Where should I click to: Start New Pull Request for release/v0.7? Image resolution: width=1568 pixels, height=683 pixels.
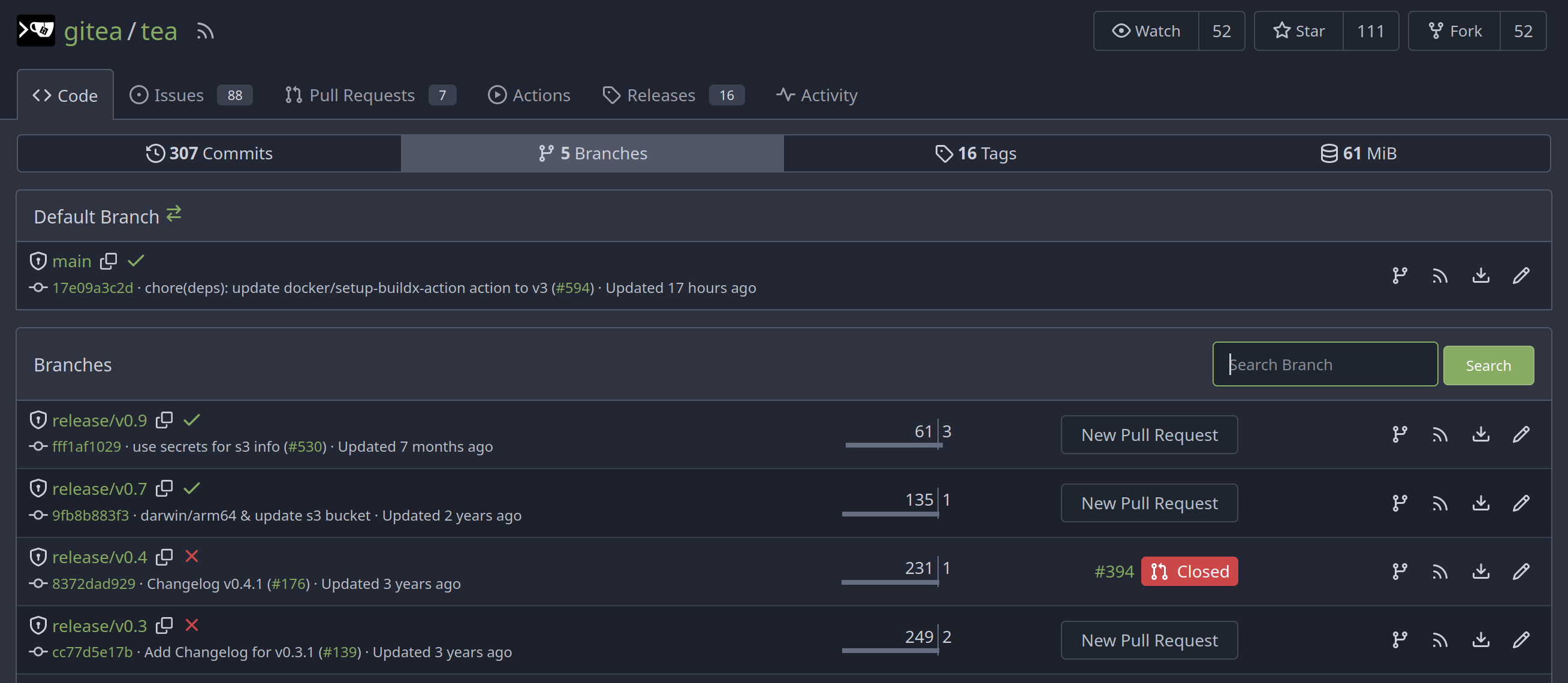click(1149, 503)
